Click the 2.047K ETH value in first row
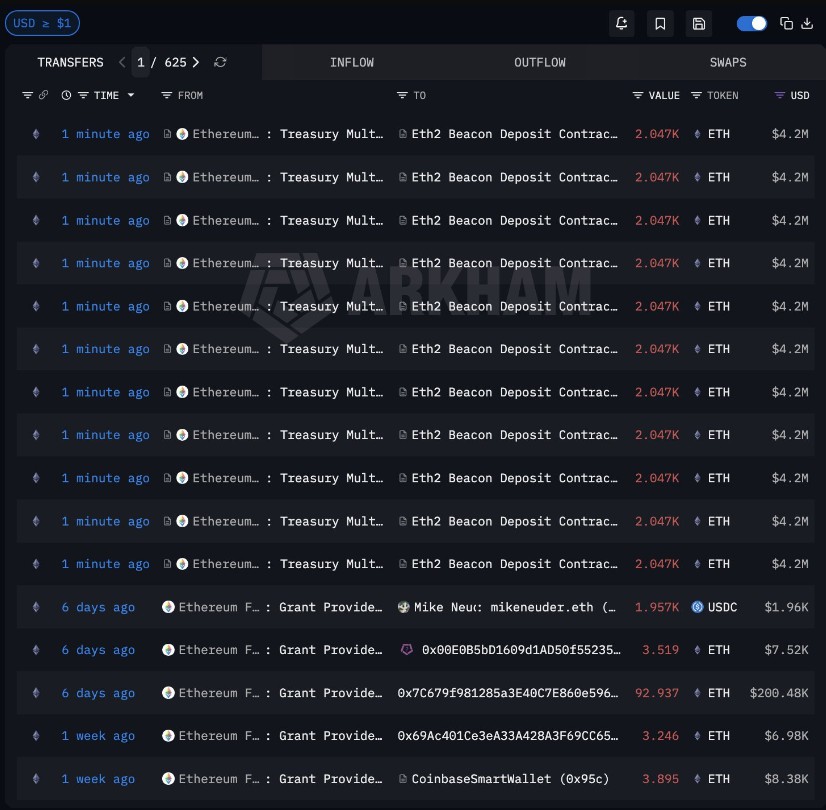The image size is (826, 810). coord(657,134)
